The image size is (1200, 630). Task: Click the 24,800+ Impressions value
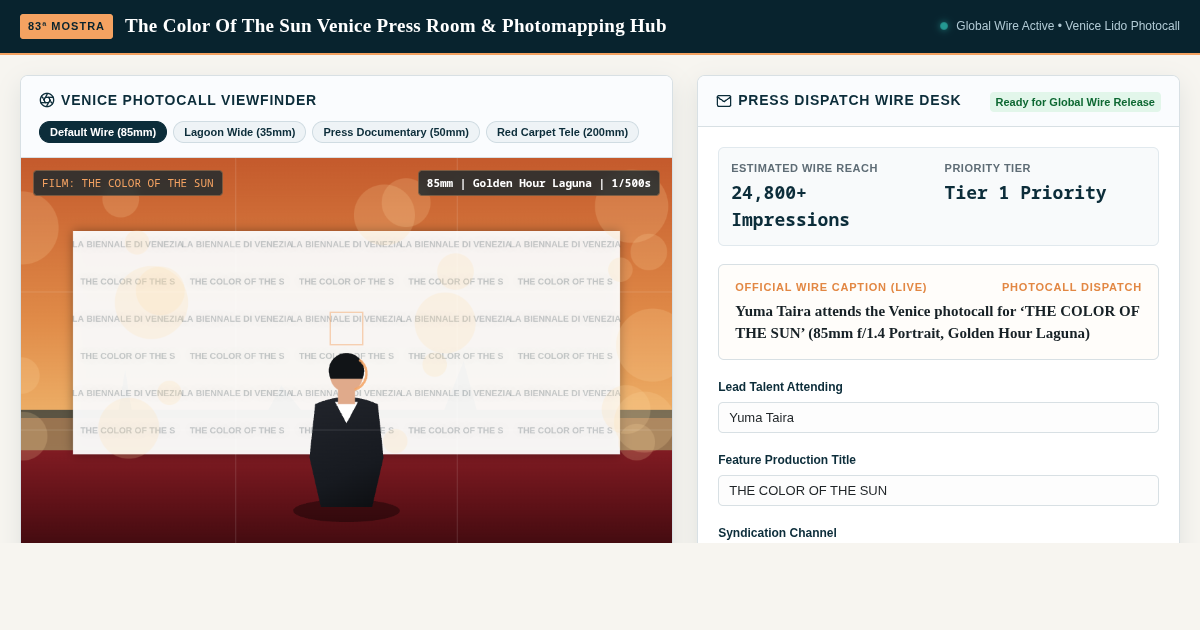(x=790, y=206)
